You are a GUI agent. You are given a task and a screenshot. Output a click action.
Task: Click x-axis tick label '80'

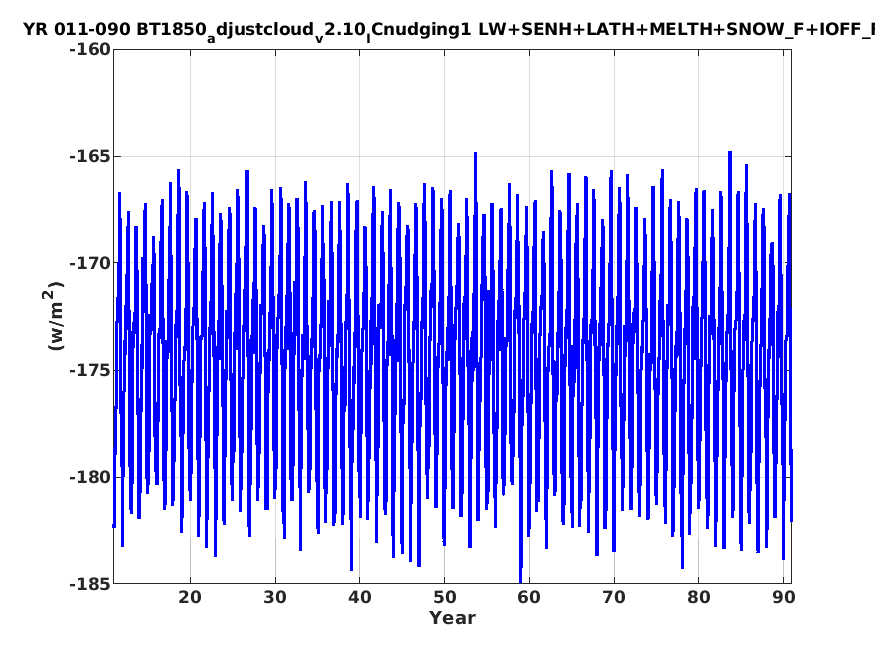[699, 597]
